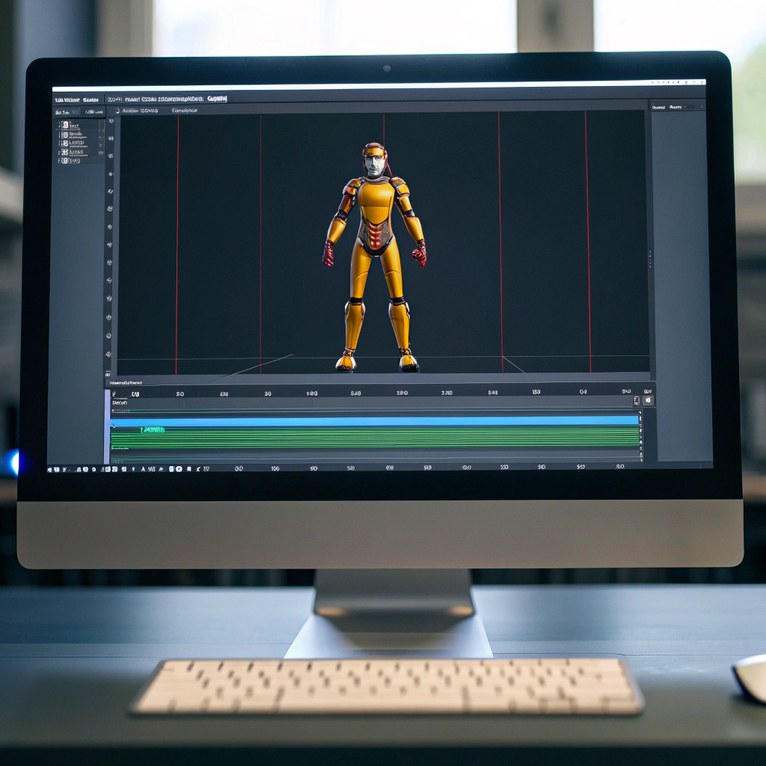Click the blue track bar in the timeline
The width and height of the screenshot is (766, 766).
[375, 421]
